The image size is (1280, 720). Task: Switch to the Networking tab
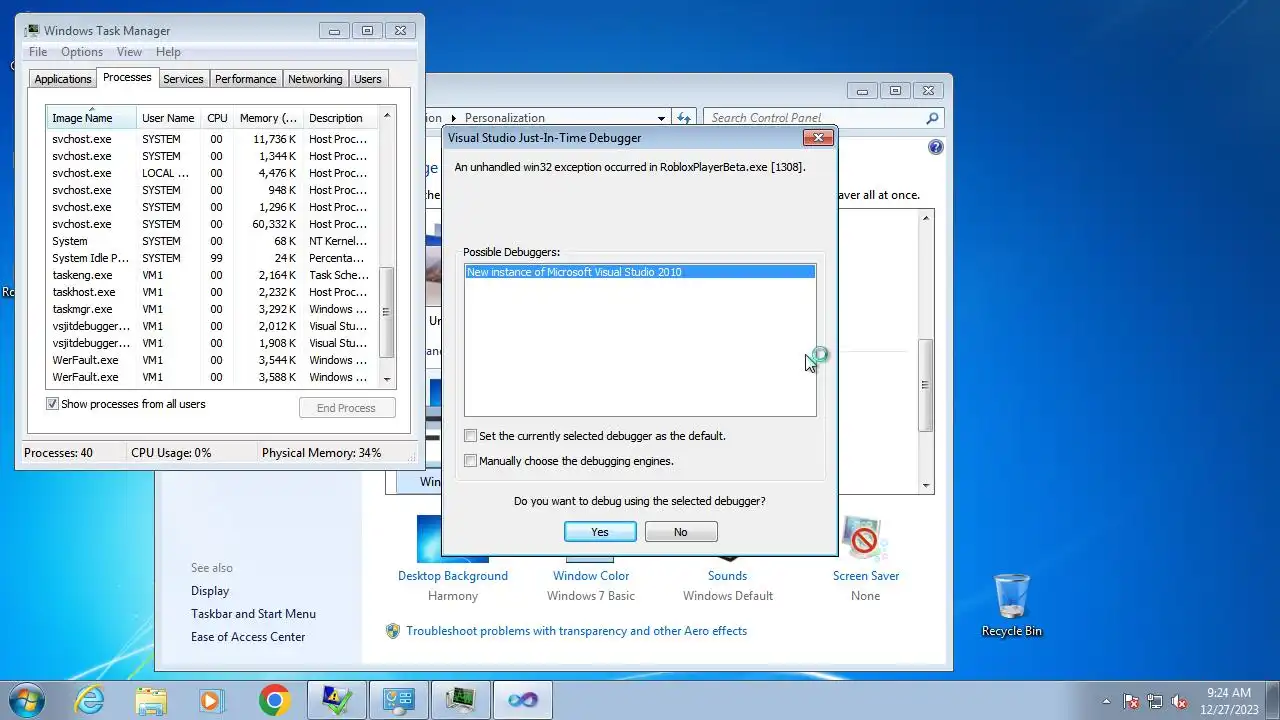pyautogui.click(x=315, y=79)
